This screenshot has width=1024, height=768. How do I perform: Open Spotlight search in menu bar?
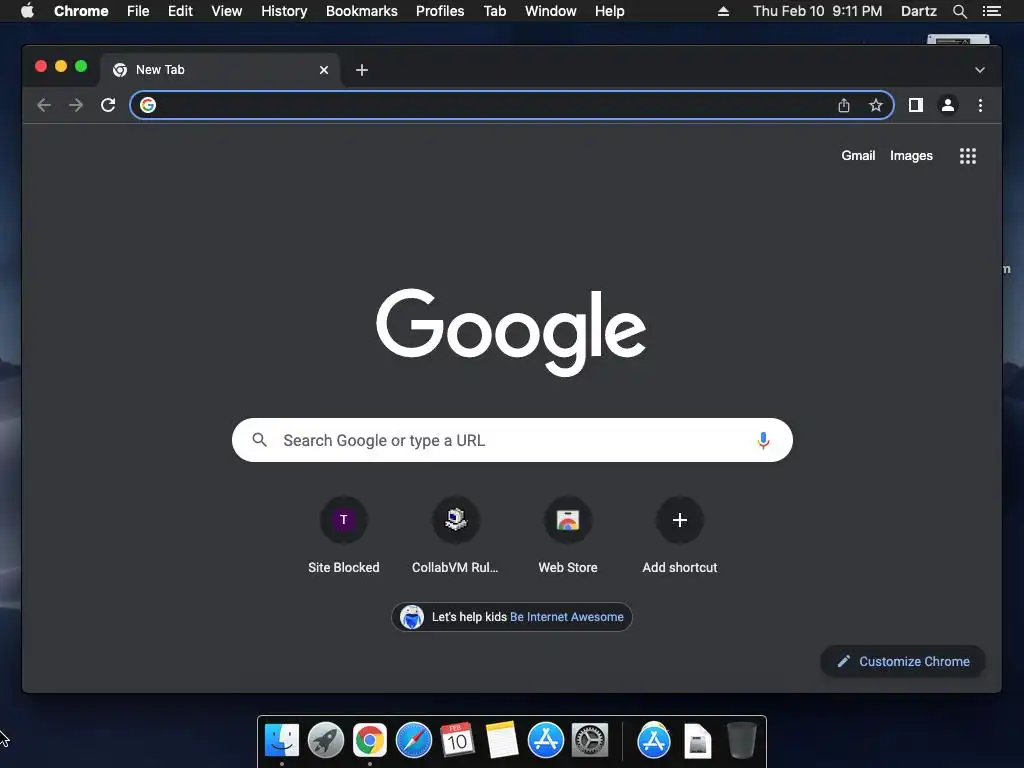coord(959,11)
